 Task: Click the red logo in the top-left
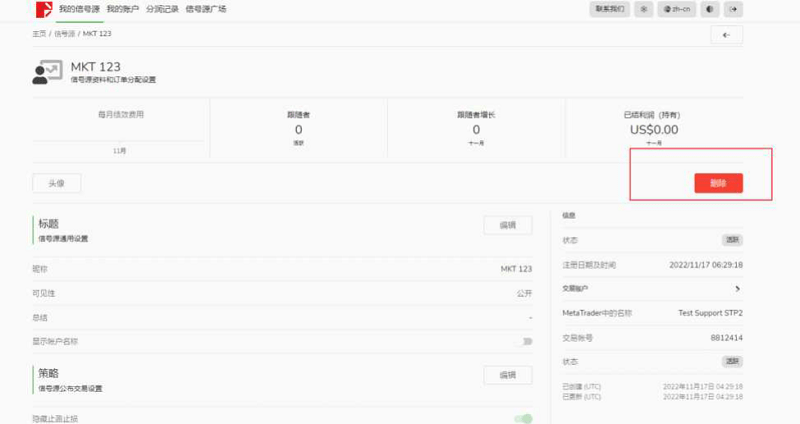44,10
